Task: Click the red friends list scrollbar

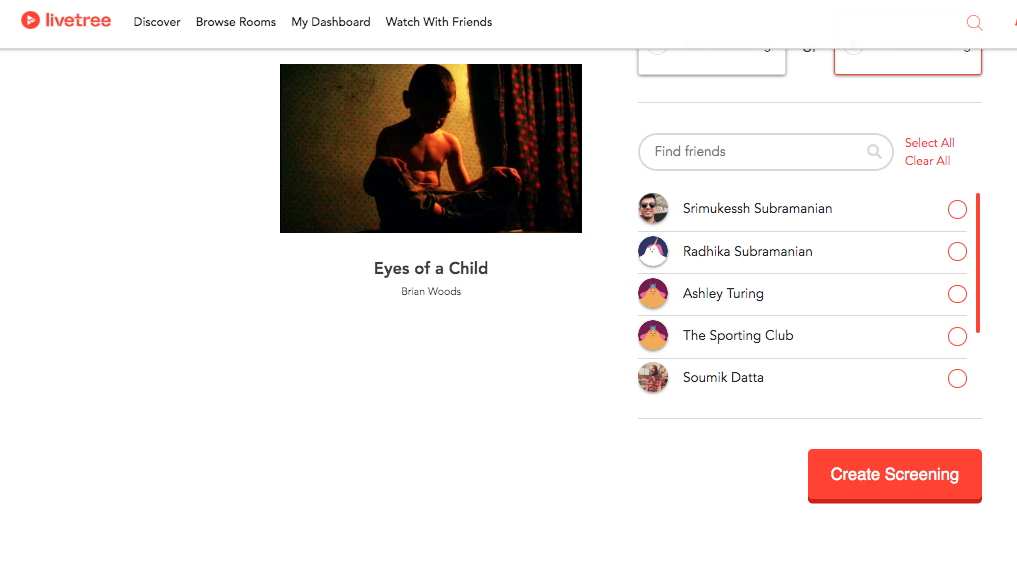Action: click(x=977, y=263)
